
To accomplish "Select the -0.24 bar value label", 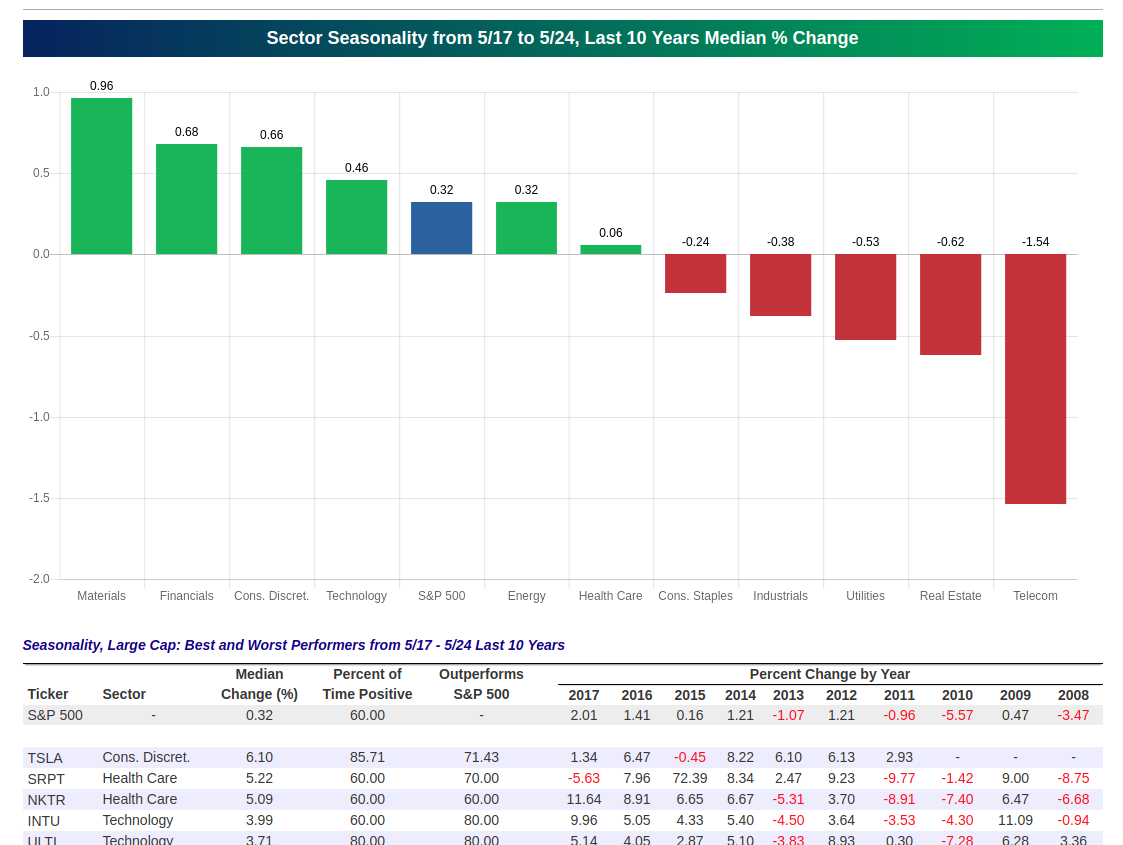I will pos(695,242).
